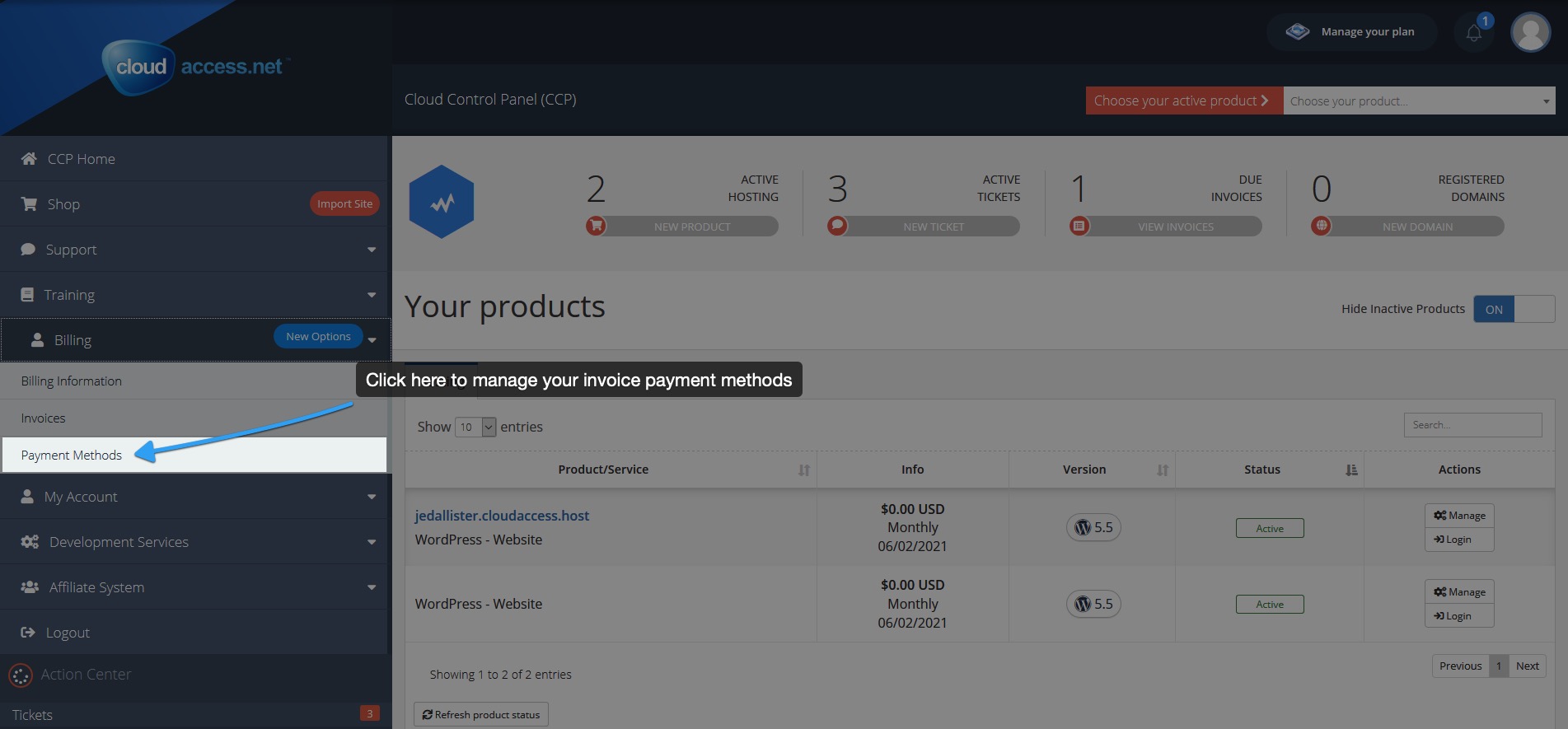Click the Previous pagination button
Image resolution: width=1568 pixels, height=729 pixels.
[1460, 666]
